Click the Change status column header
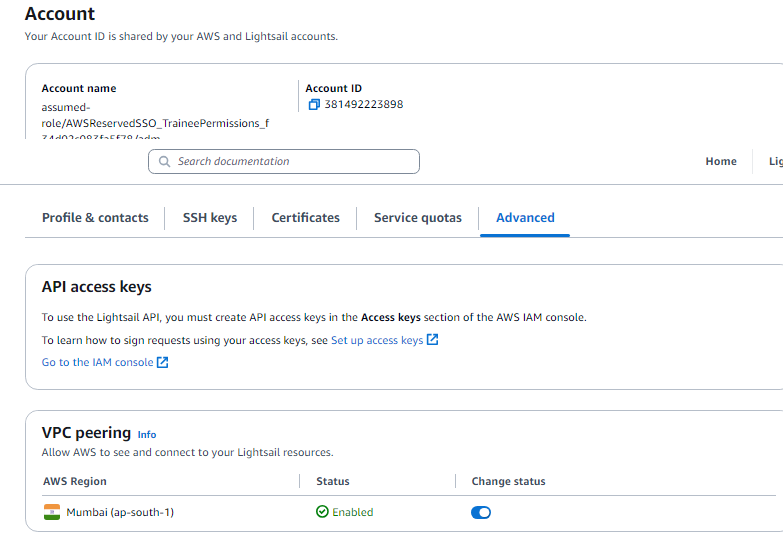This screenshot has width=783, height=542. (508, 481)
